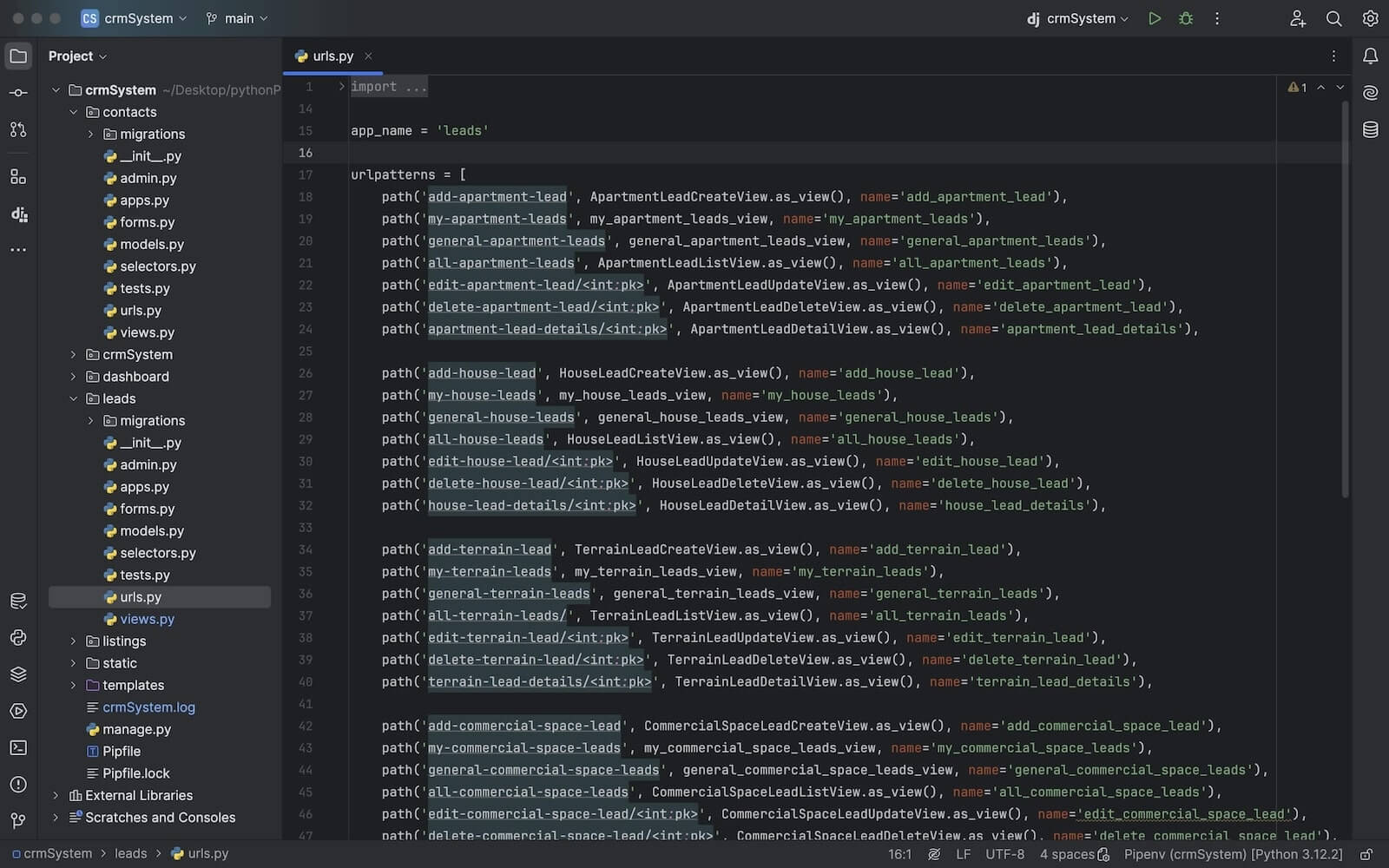This screenshot has height=868, width=1389.
Task: Open views.py in leads folder
Action: [147, 619]
